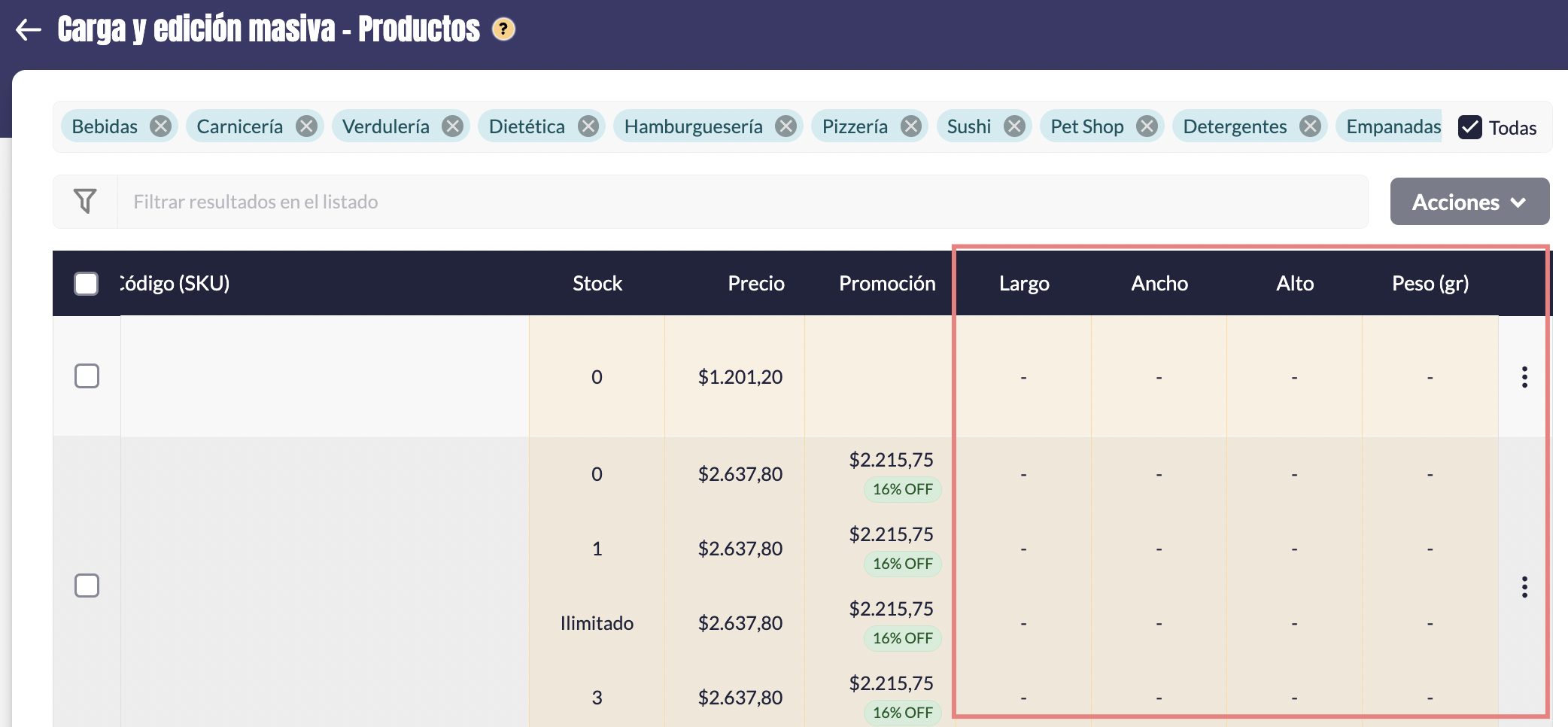Click the back arrow icon
Screen dimensions: 1568x727
tap(29, 30)
